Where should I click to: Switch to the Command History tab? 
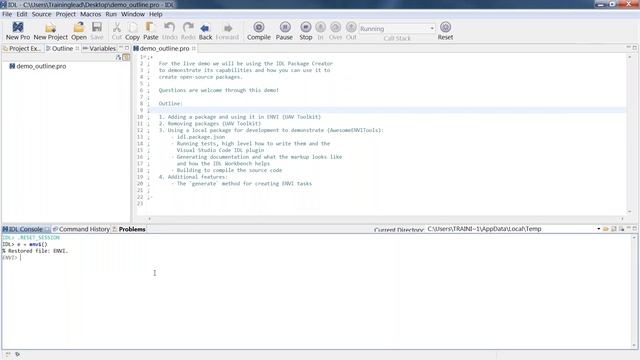coord(81,229)
